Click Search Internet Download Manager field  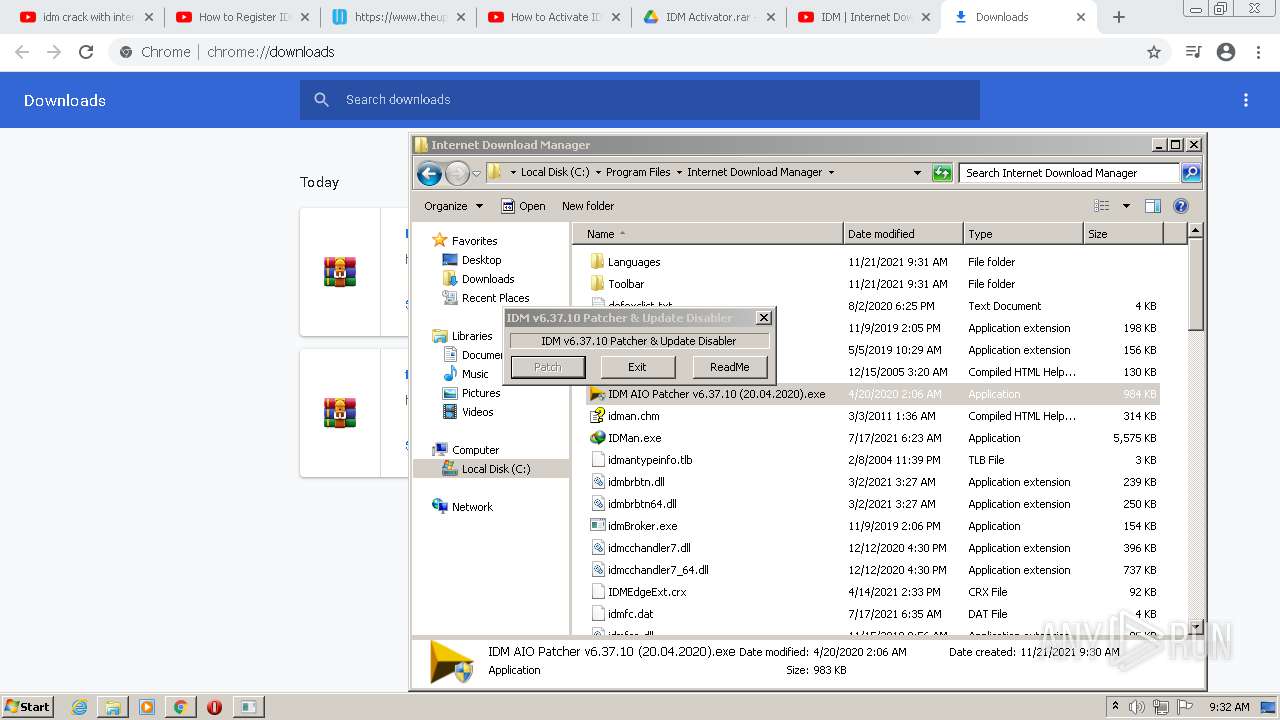point(1069,173)
